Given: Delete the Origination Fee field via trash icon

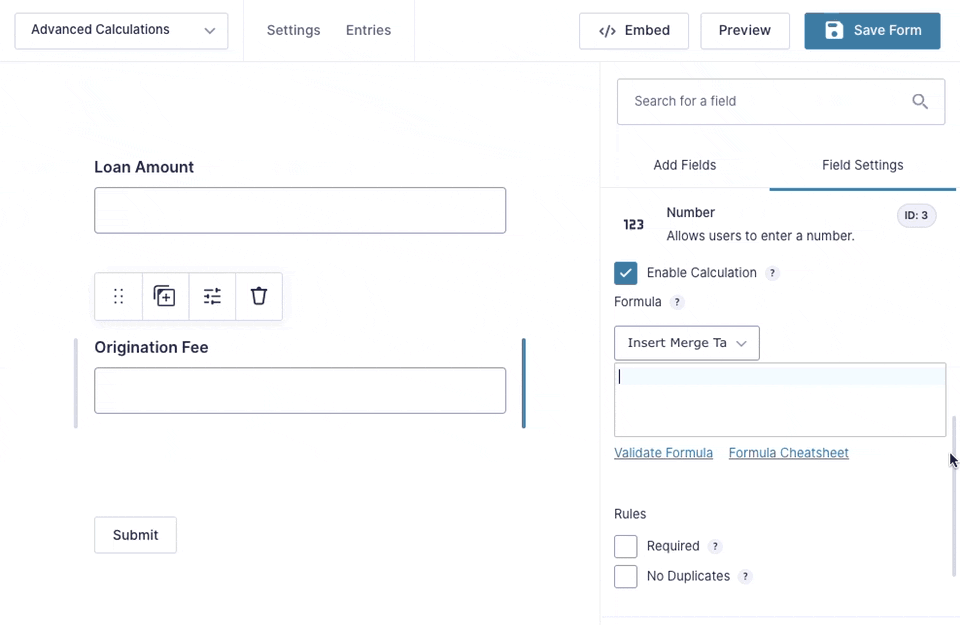Looking at the screenshot, I should pos(259,296).
